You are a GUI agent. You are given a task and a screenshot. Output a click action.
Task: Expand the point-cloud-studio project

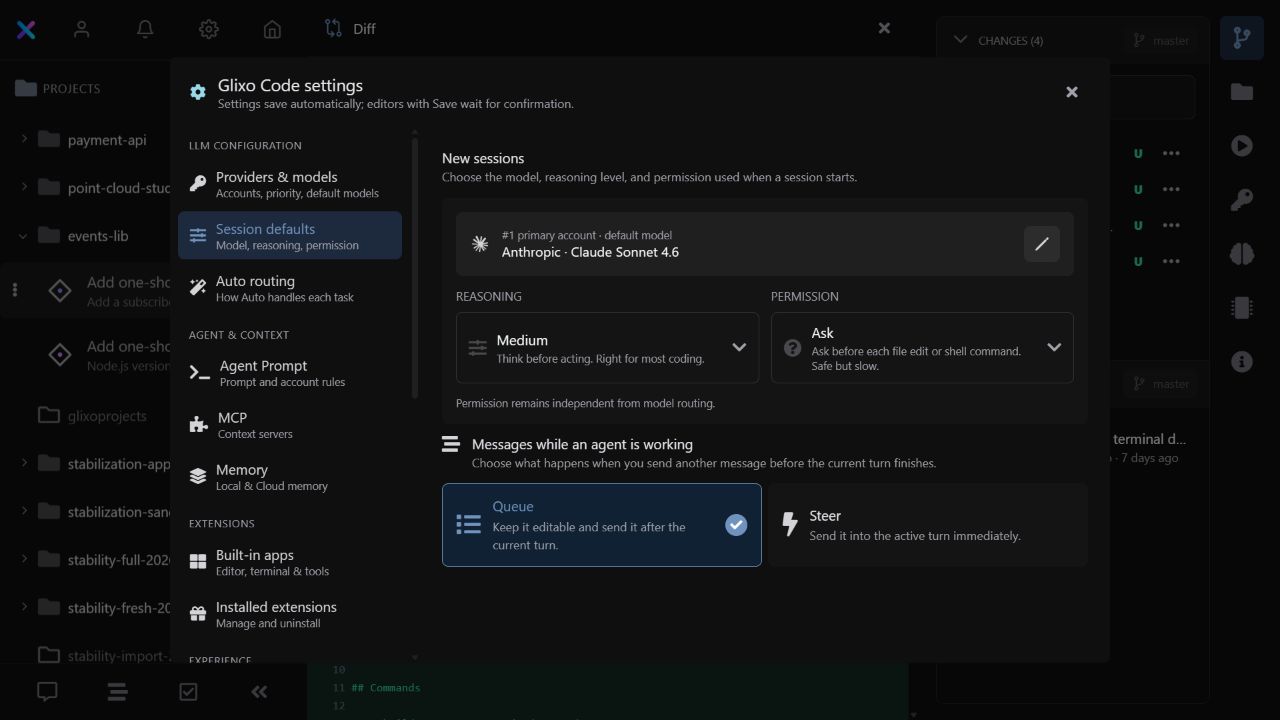(24, 187)
